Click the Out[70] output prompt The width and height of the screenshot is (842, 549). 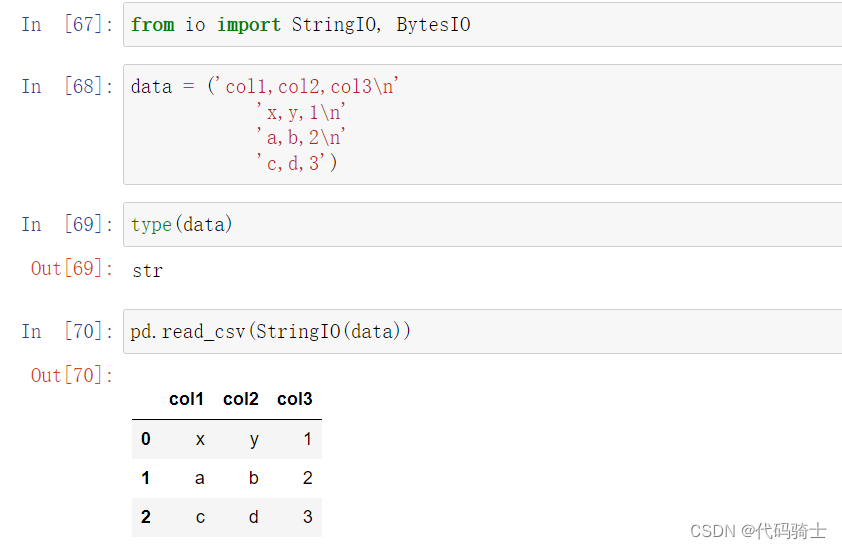72,375
